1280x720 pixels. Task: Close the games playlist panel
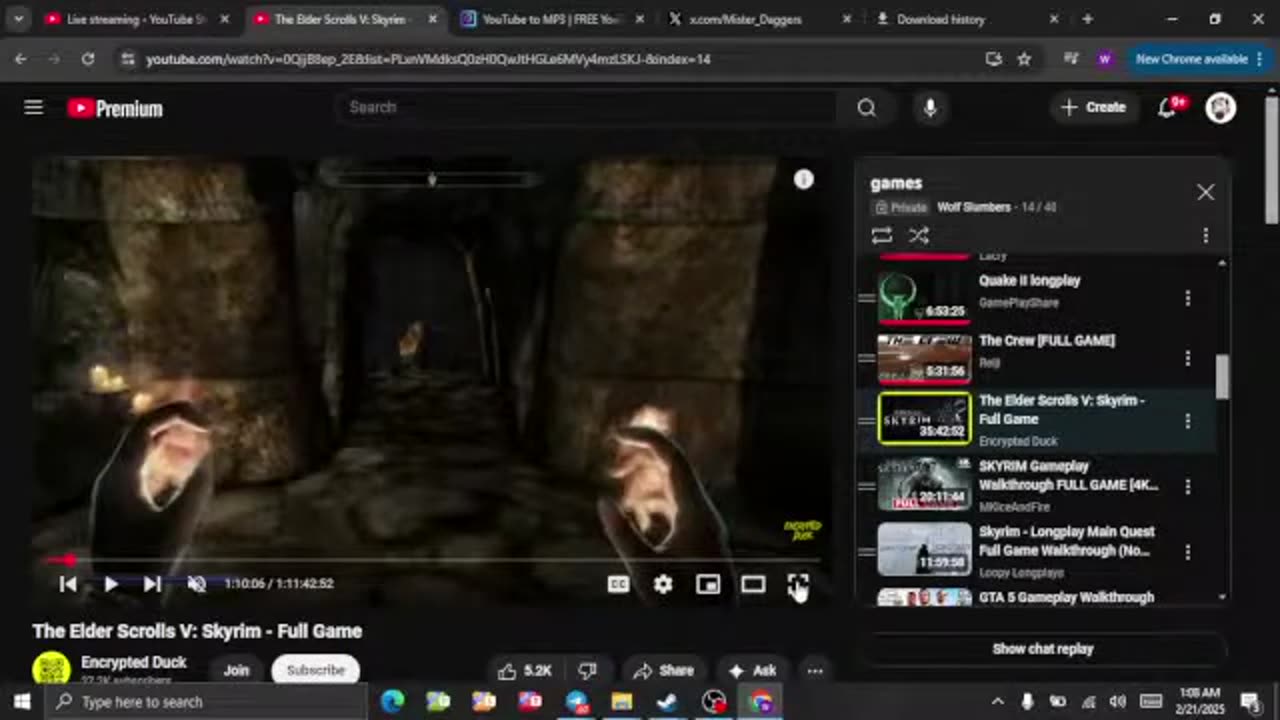point(1206,192)
